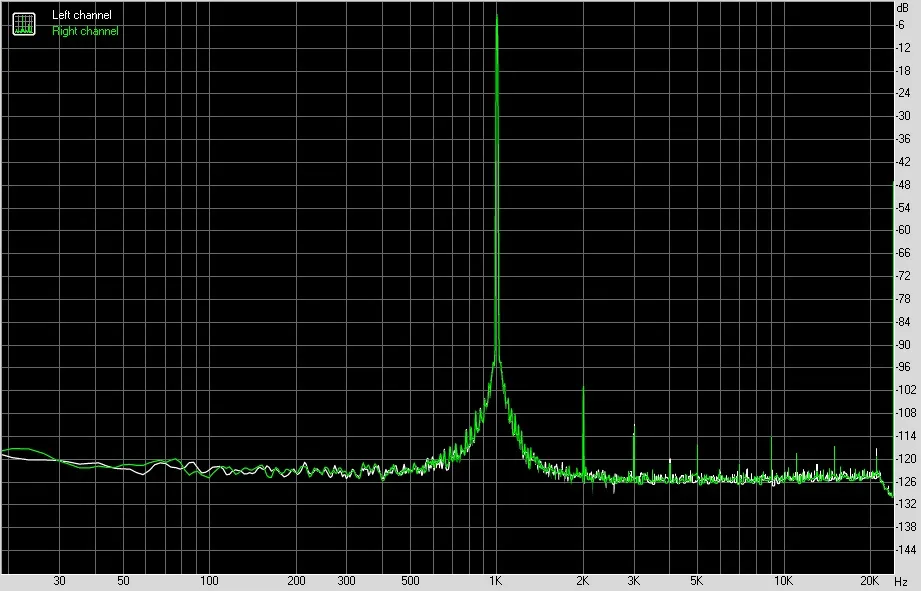Click the Hz unit label
The height and width of the screenshot is (591, 921).
point(902,582)
